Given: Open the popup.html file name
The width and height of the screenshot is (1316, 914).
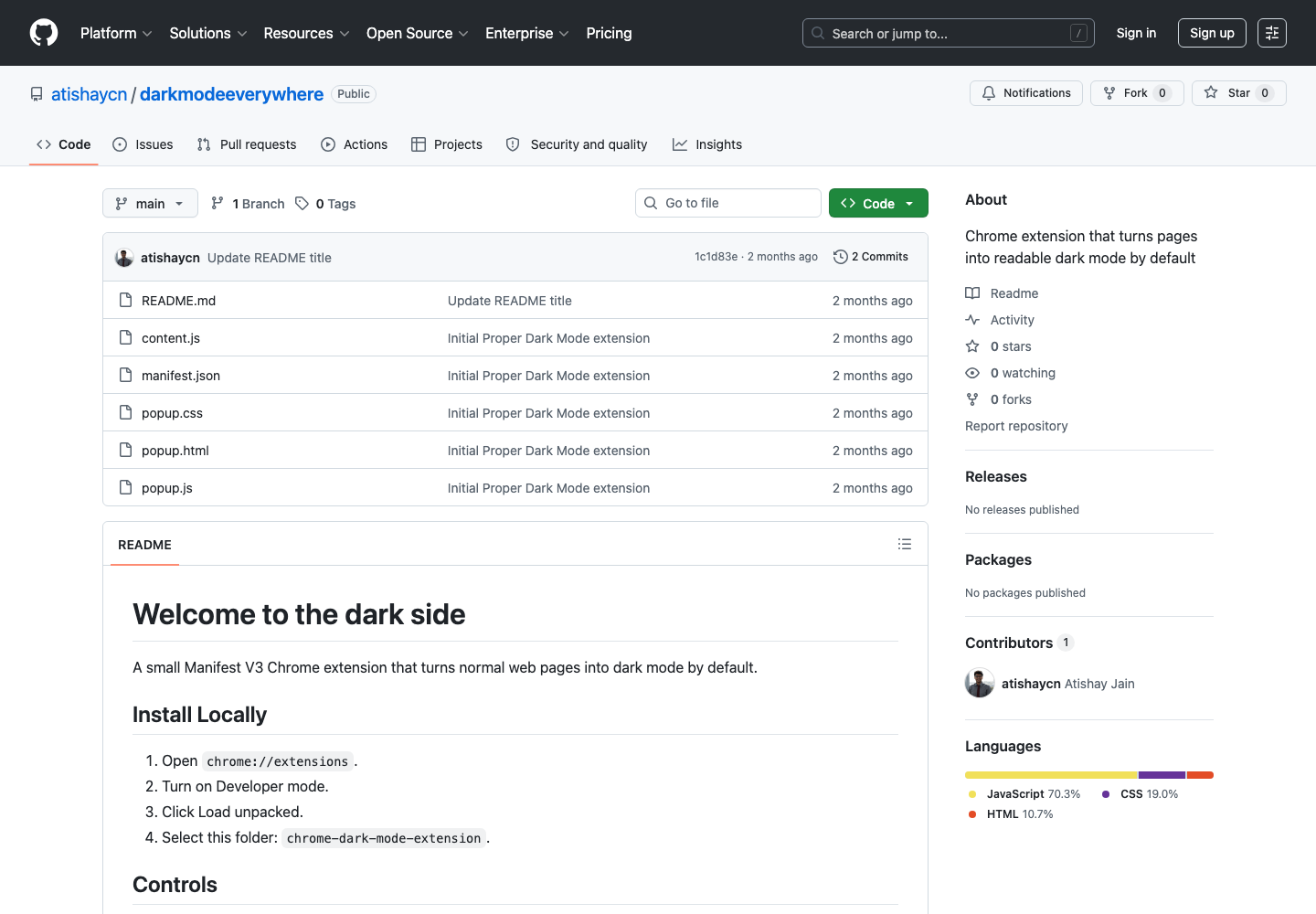Looking at the screenshot, I should pos(175,451).
